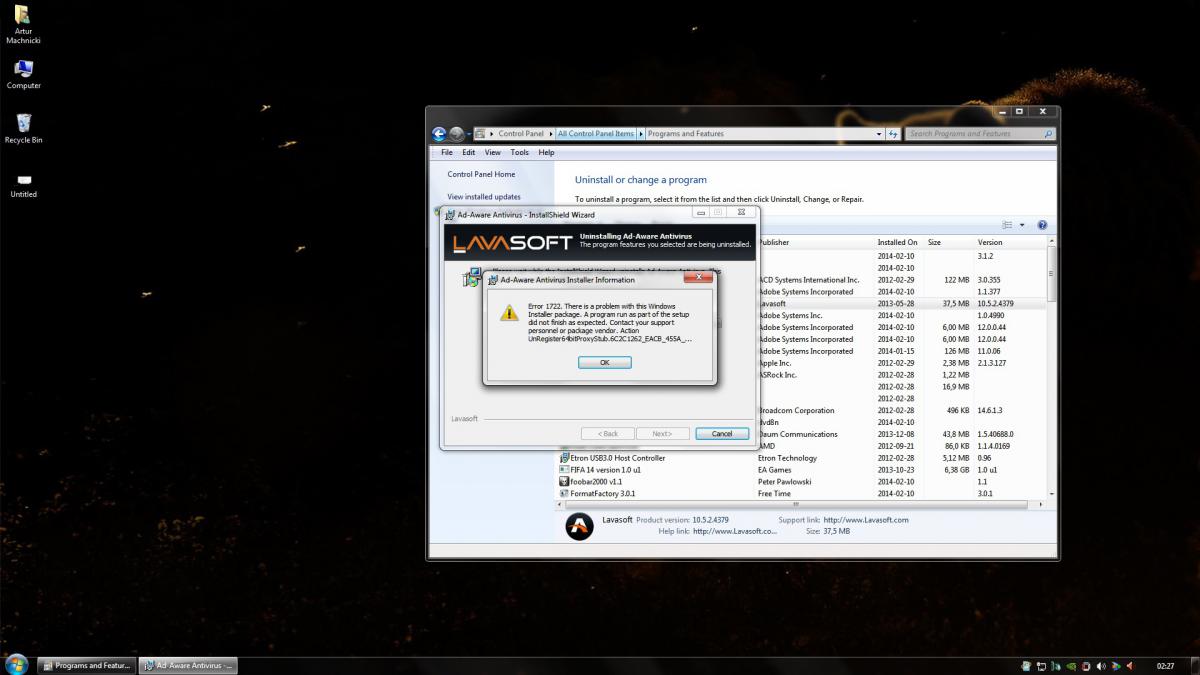Image resolution: width=1200 pixels, height=675 pixels.
Task: Click the installer icon in the error dialog title bar
Action: tap(493, 280)
